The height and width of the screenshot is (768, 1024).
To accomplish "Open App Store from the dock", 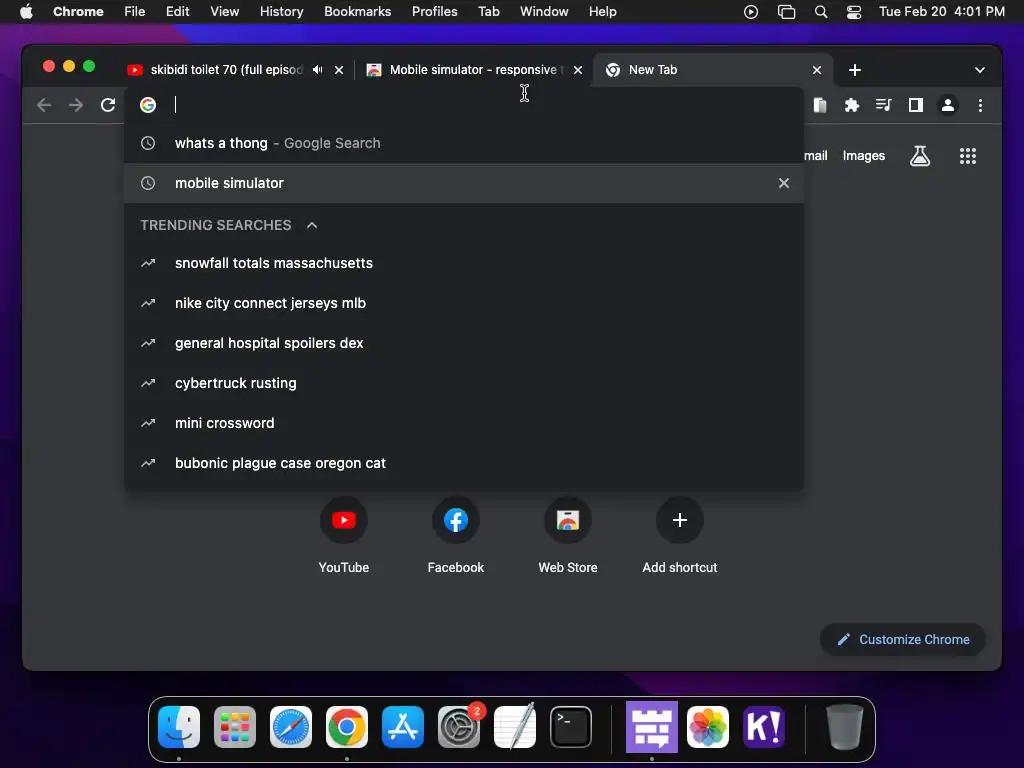I will pyautogui.click(x=403, y=727).
